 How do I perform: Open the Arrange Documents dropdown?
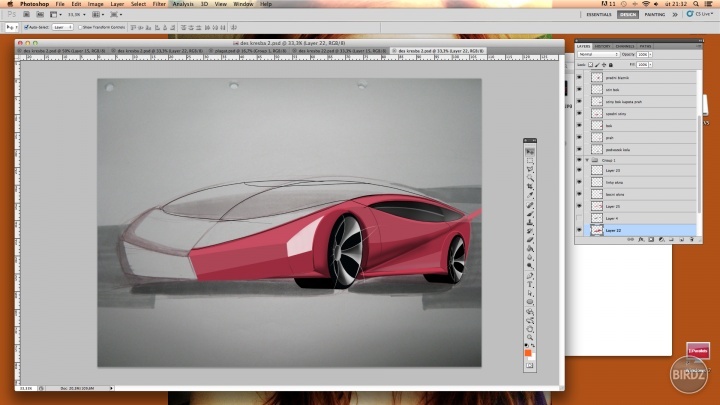[97, 15]
